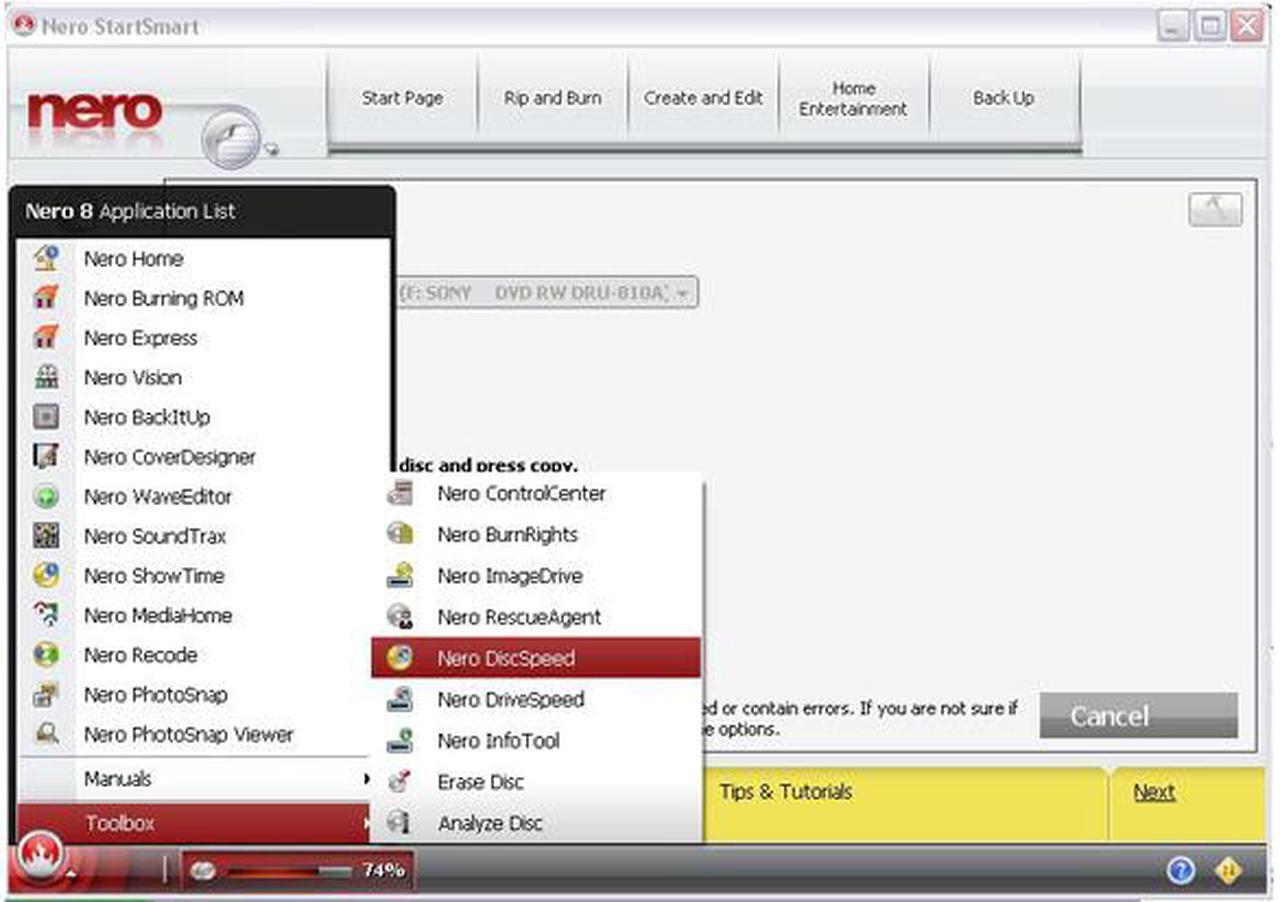Select Nero Vision text entry

pyautogui.click(x=133, y=377)
